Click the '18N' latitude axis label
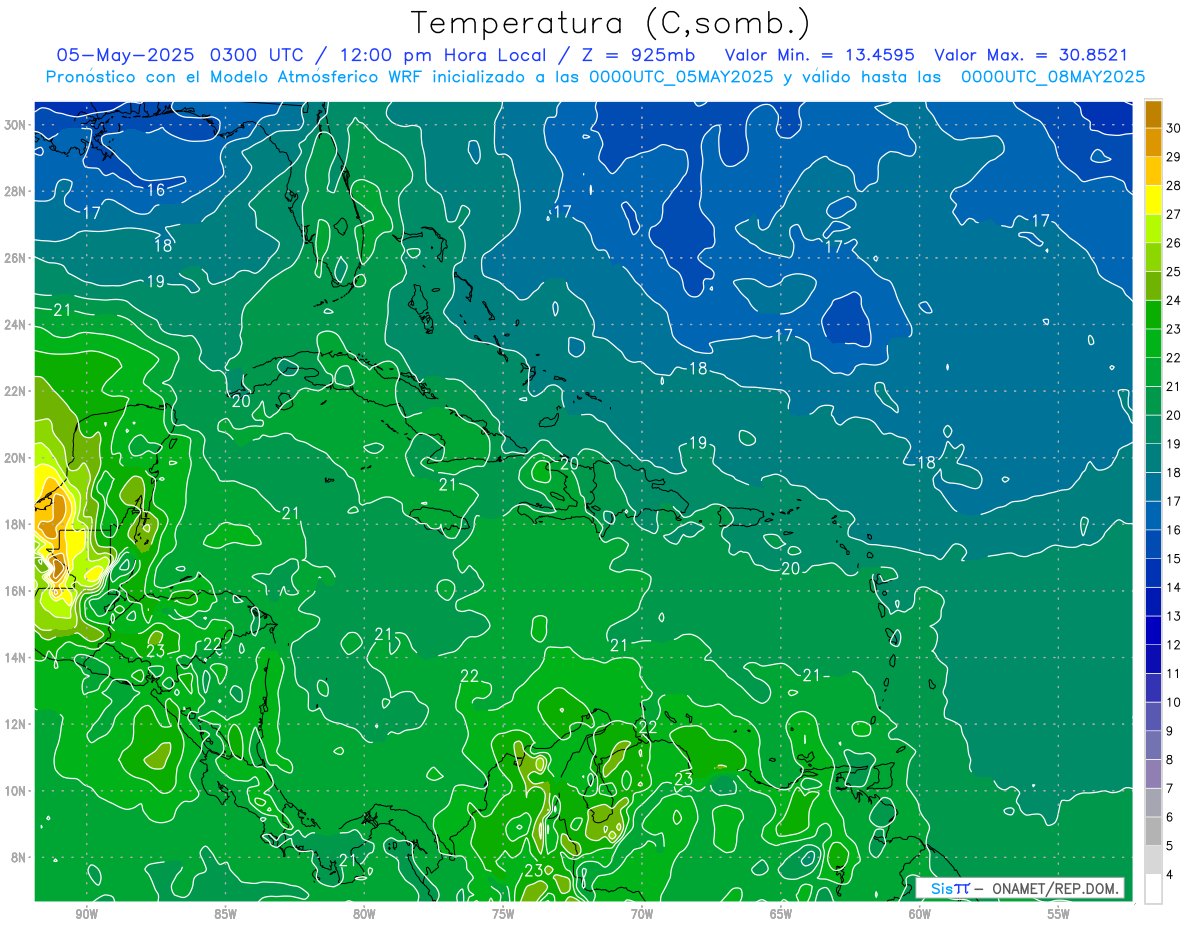The width and height of the screenshot is (1200, 927). [x=16, y=524]
